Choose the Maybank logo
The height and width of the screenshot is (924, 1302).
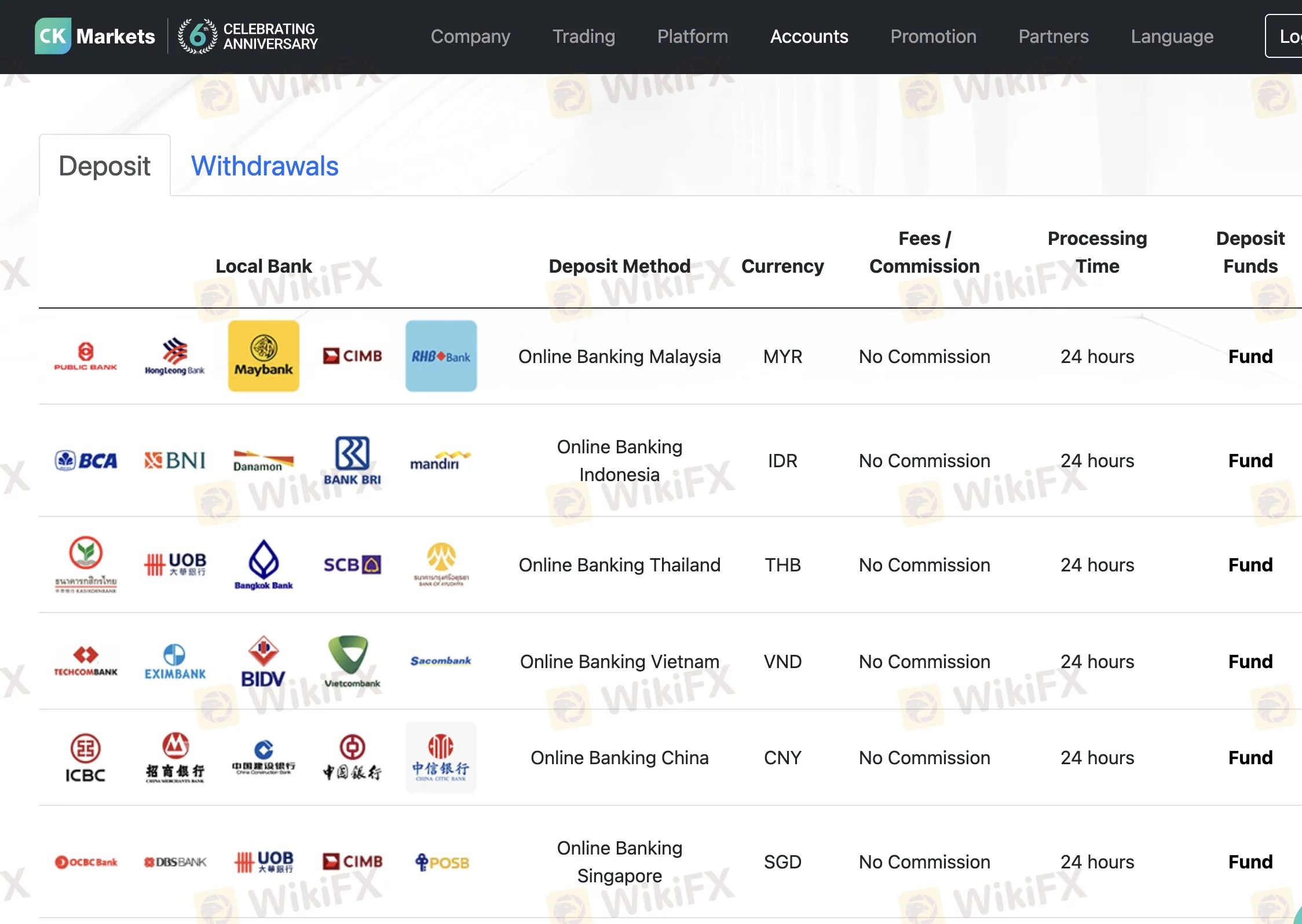pyautogui.click(x=264, y=356)
